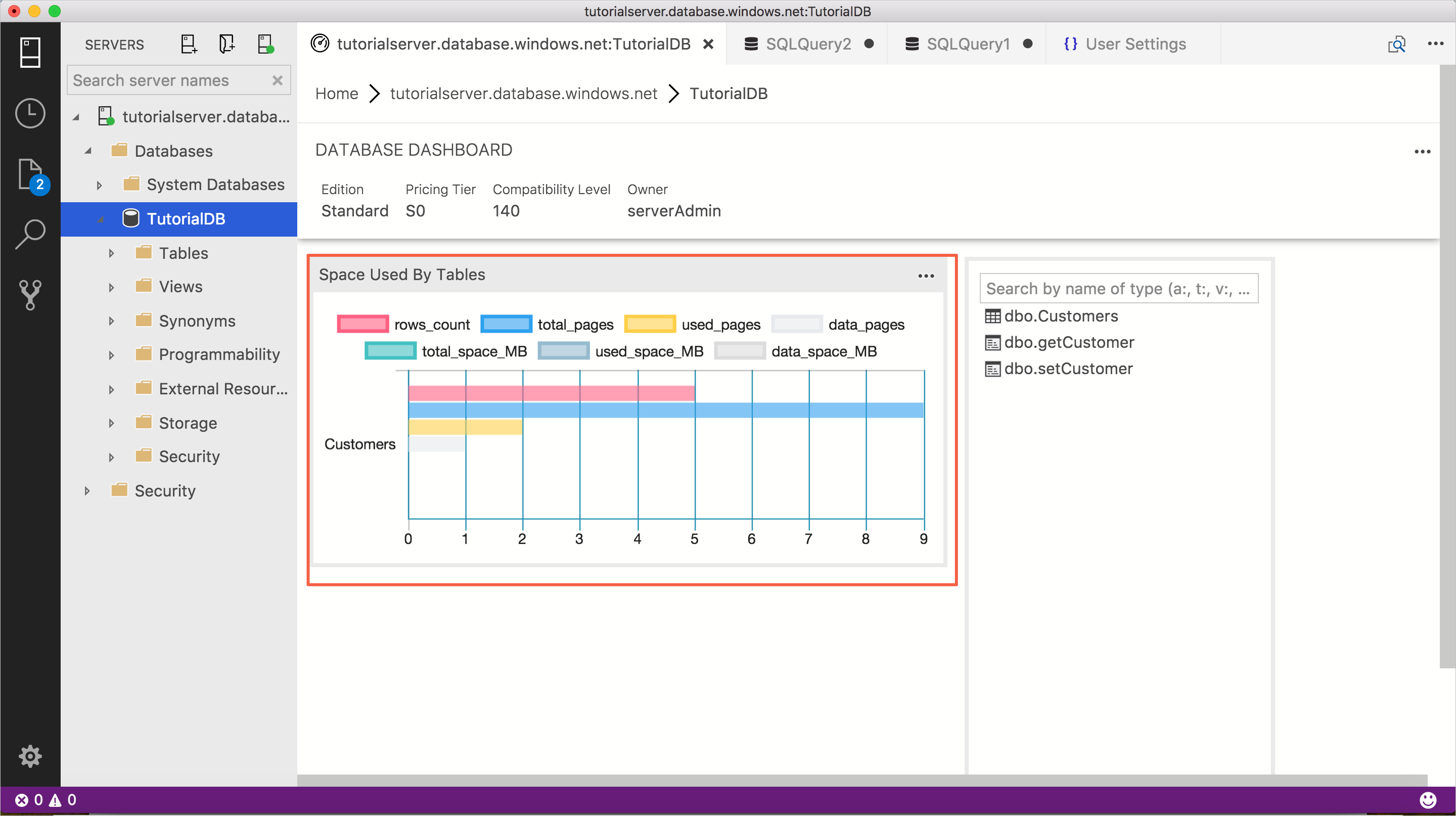Image resolution: width=1456 pixels, height=816 pixels.
Task: Toggle rows_count legend series in chart
Action: pyautogui.click(x=363, y=325)
